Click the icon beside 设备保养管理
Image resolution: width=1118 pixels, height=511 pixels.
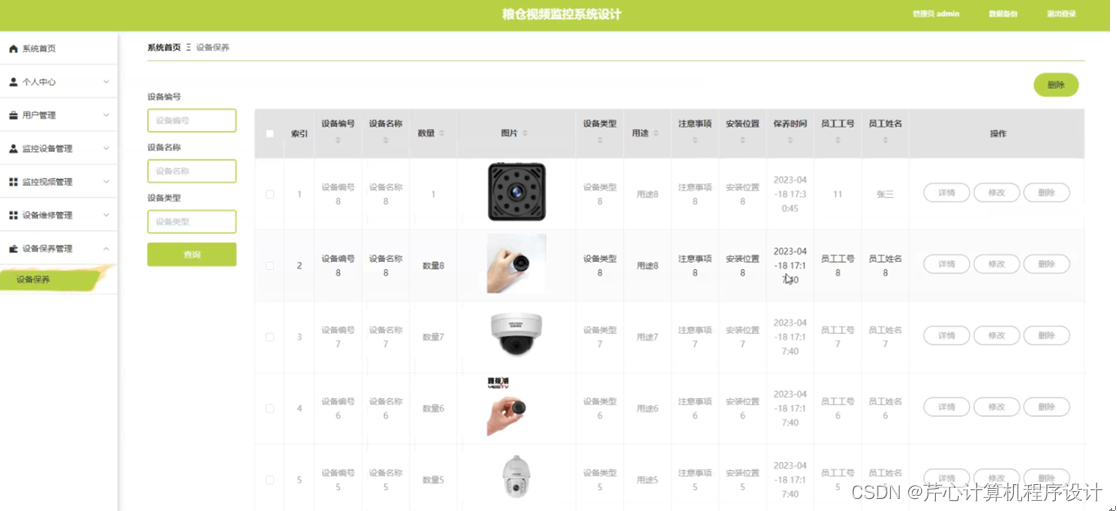coord(13,249)
